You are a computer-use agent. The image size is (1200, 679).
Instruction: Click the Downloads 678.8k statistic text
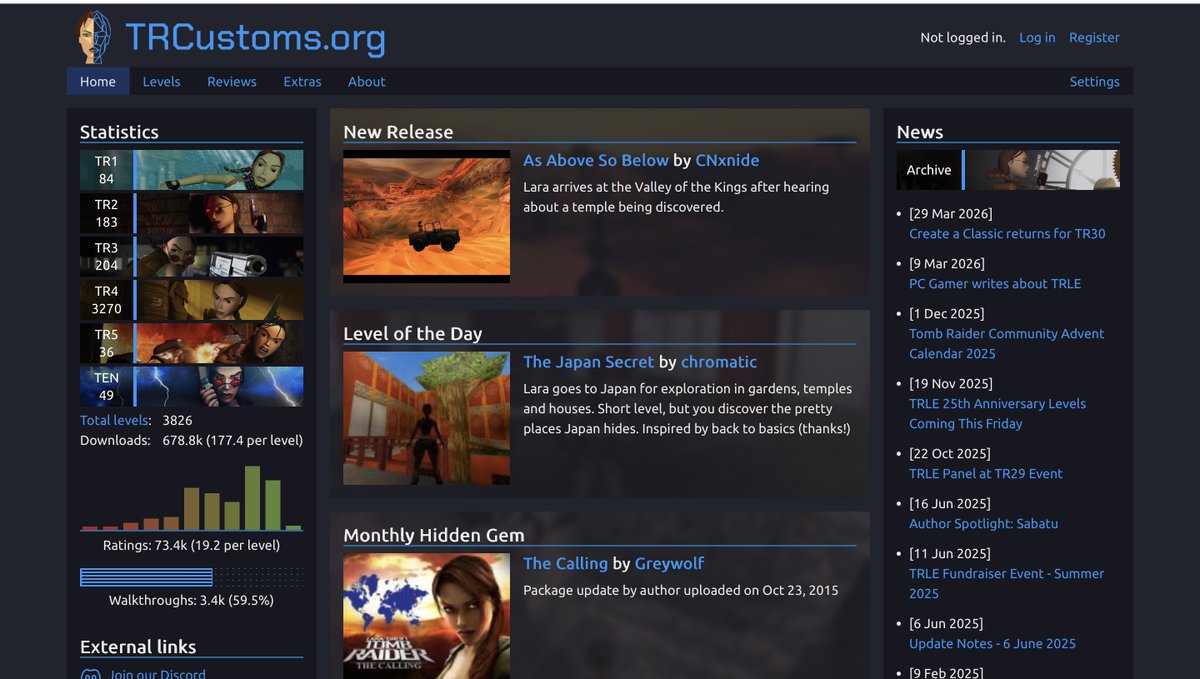point(191,441)
